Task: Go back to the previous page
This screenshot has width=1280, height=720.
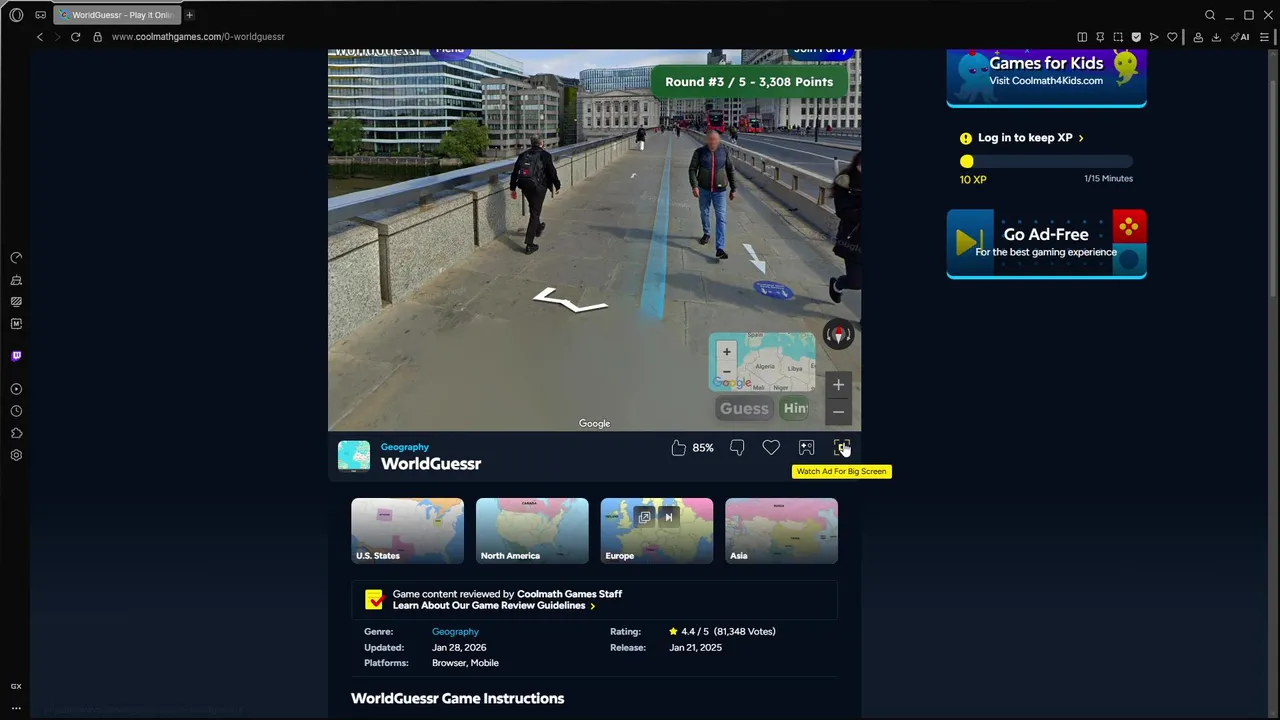Action: click(x=40, y=37)
